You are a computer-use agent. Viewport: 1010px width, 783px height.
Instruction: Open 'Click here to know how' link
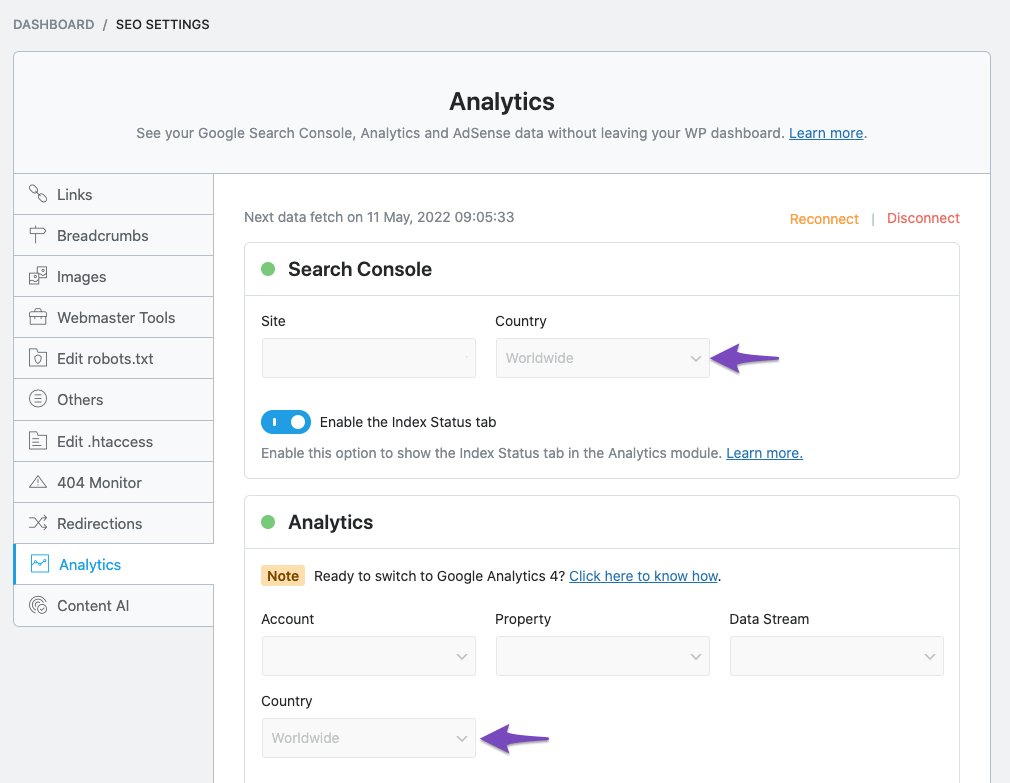click(x=643, y=576)
